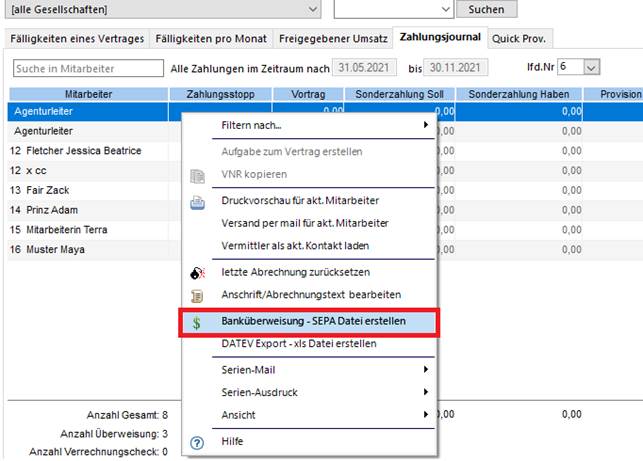The image size is (643, 461).
Task: Click the bomb icon for letzte Abrechnung zurücksetzen
Action: [197, 272]
